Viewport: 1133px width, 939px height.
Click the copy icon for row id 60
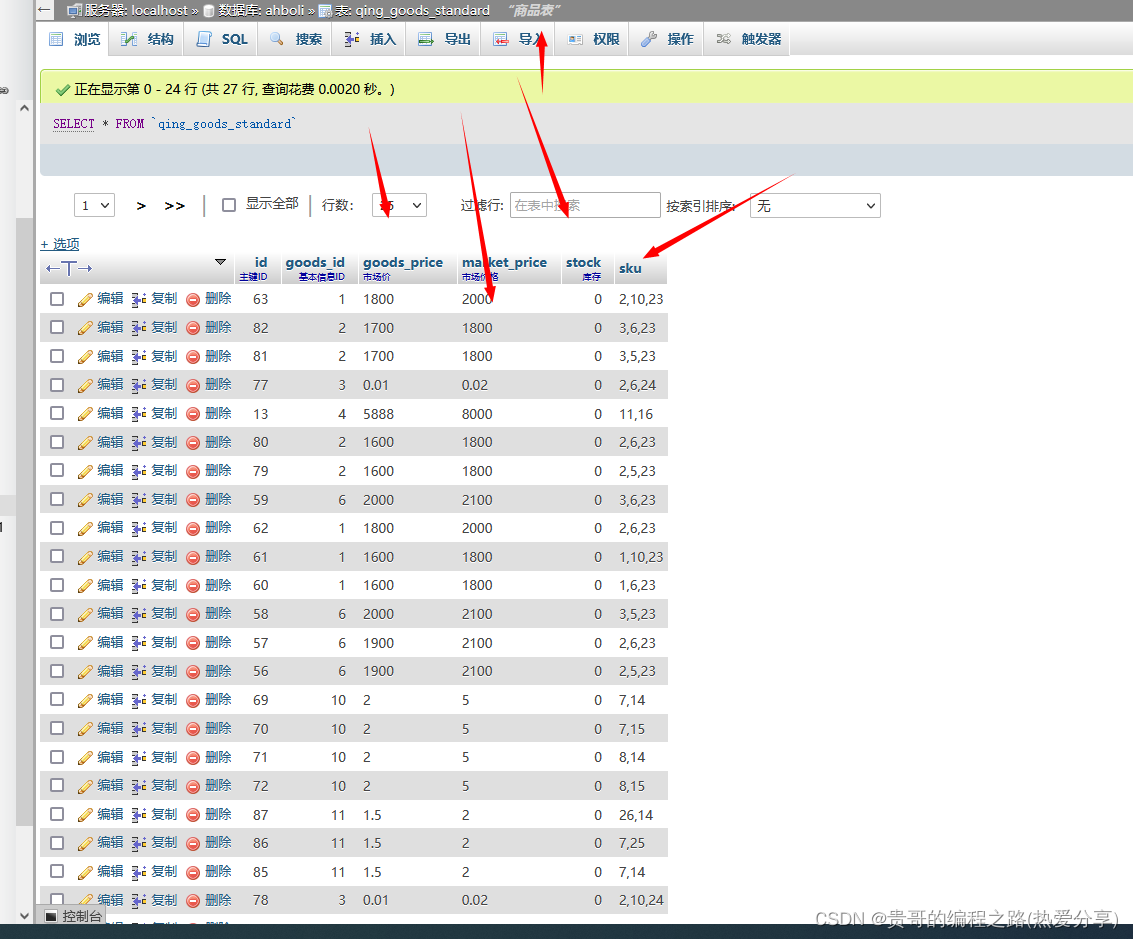click(x=139, y=585)
